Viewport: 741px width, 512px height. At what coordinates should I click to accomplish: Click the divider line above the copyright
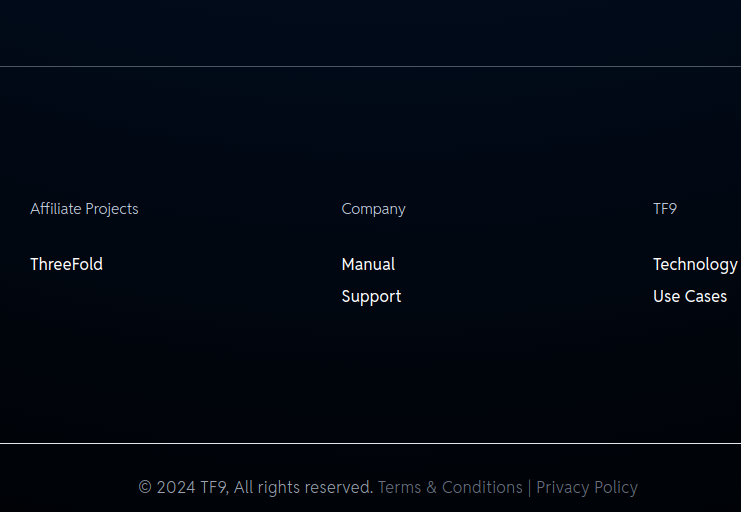[370, 443]
